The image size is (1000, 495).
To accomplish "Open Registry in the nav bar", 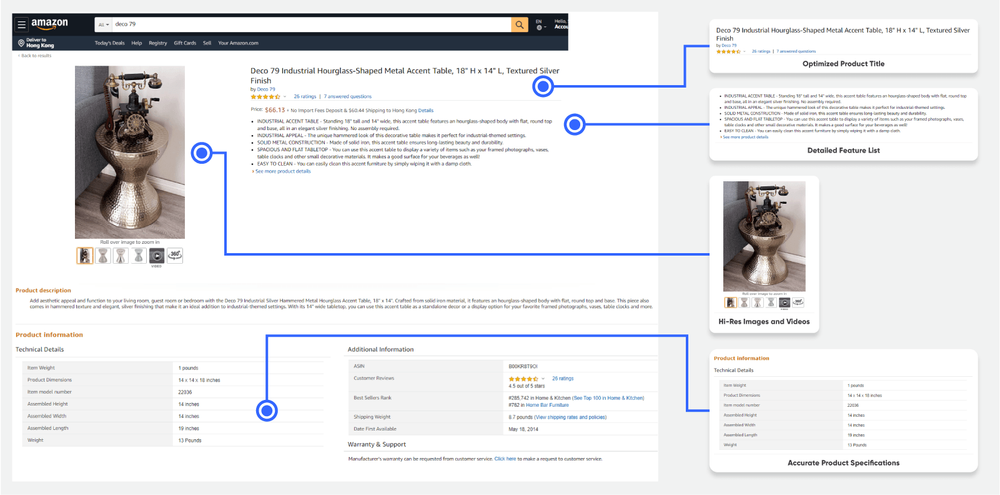I will pos(158,43).
